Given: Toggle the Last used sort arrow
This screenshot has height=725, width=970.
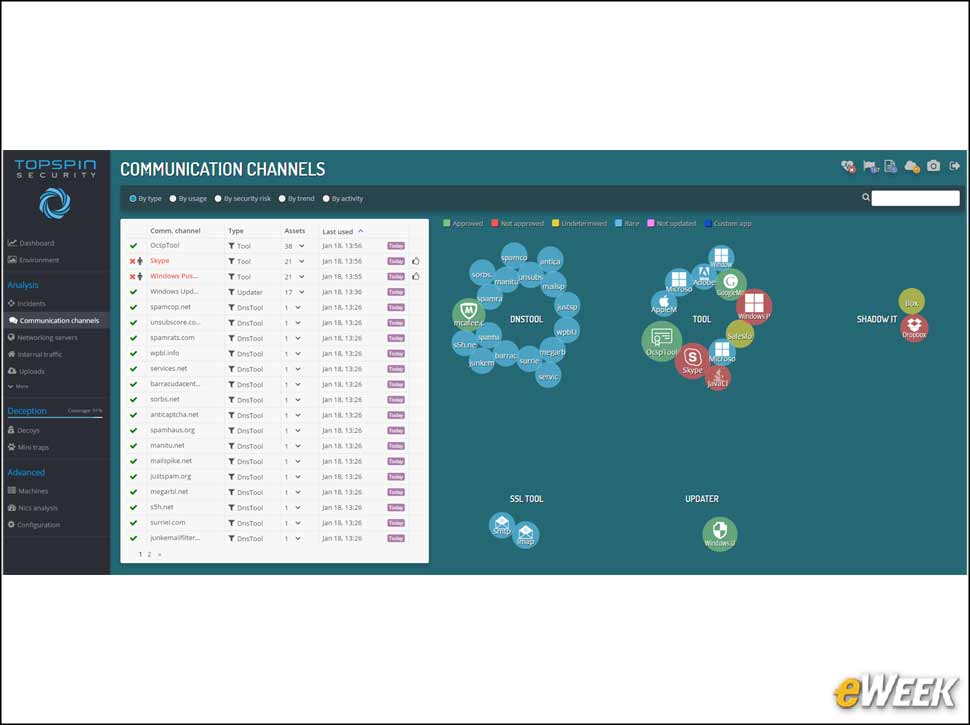Looking at the screenshot, I should [x=361, y=231].
